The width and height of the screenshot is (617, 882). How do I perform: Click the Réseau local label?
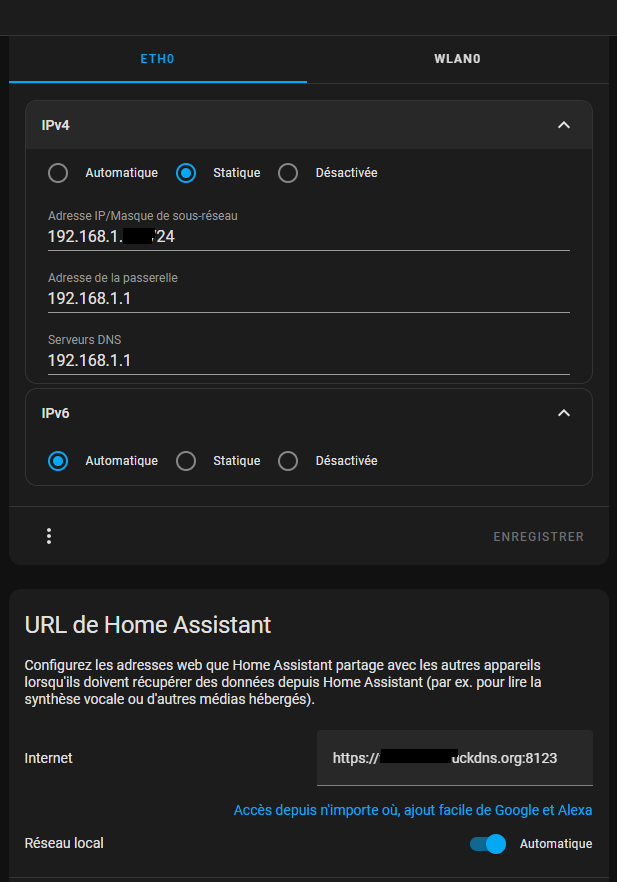click(x=64, y=843)
